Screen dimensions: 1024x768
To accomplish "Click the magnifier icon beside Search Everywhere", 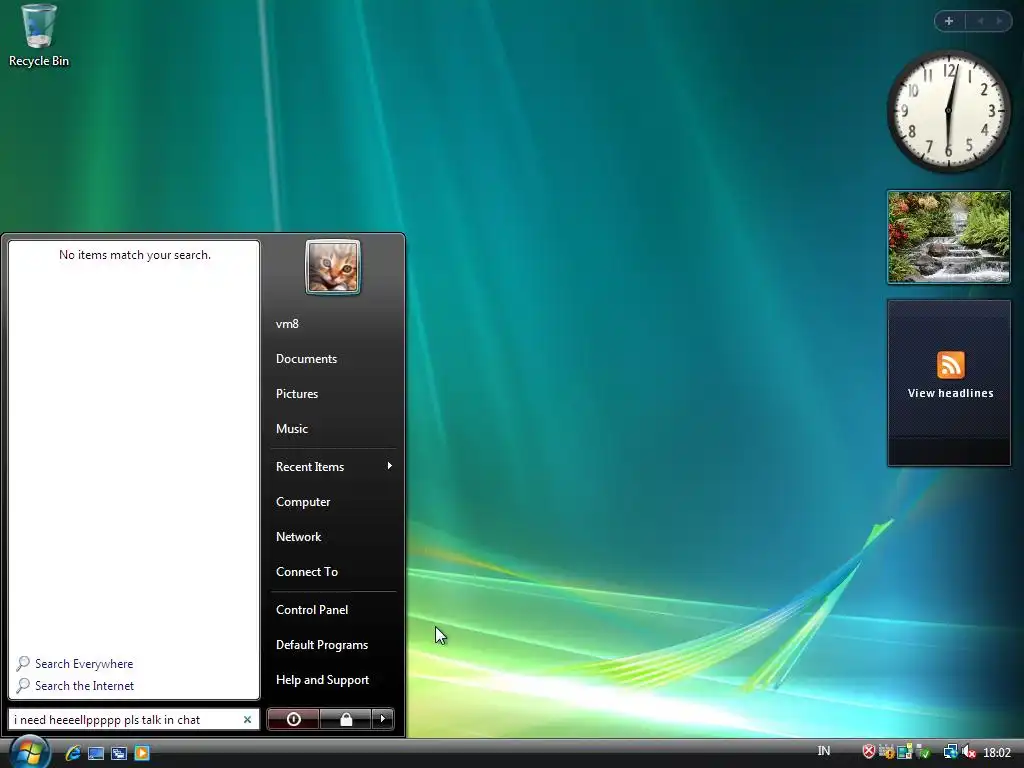I will click(23, 664).
